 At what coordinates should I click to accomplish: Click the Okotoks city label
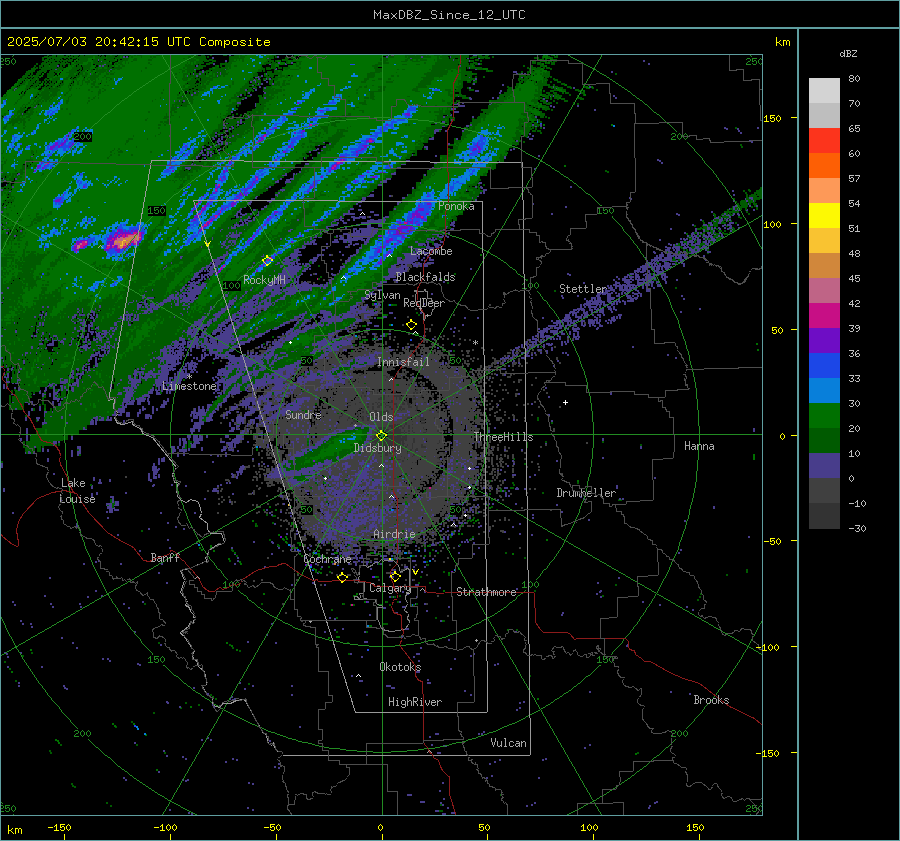tap(400, 667)
